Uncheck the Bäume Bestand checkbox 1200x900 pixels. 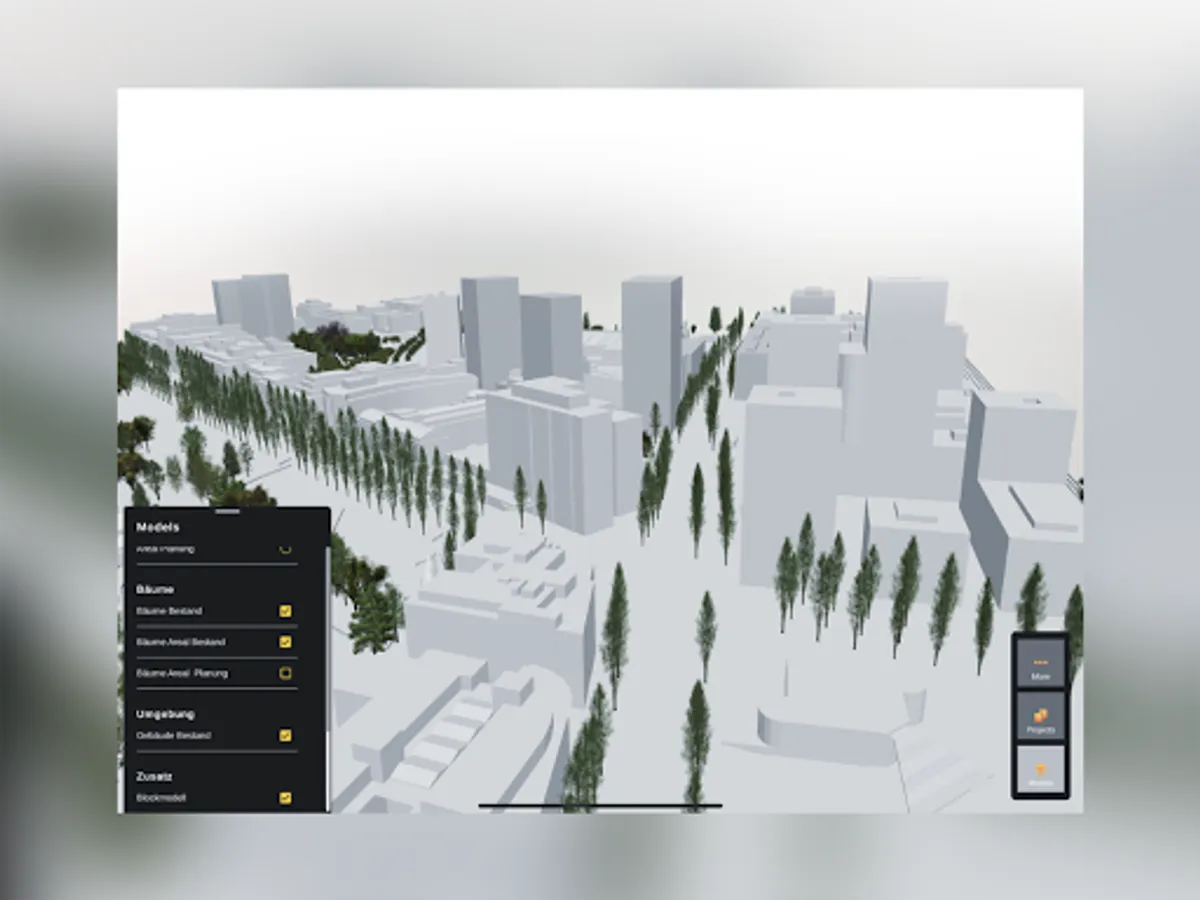(x=285, y=611)
